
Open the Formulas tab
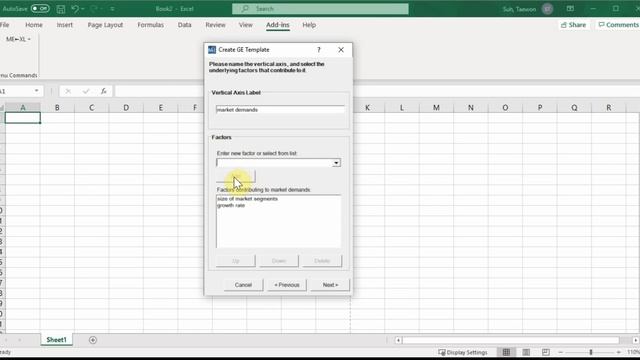coord(150,25)
